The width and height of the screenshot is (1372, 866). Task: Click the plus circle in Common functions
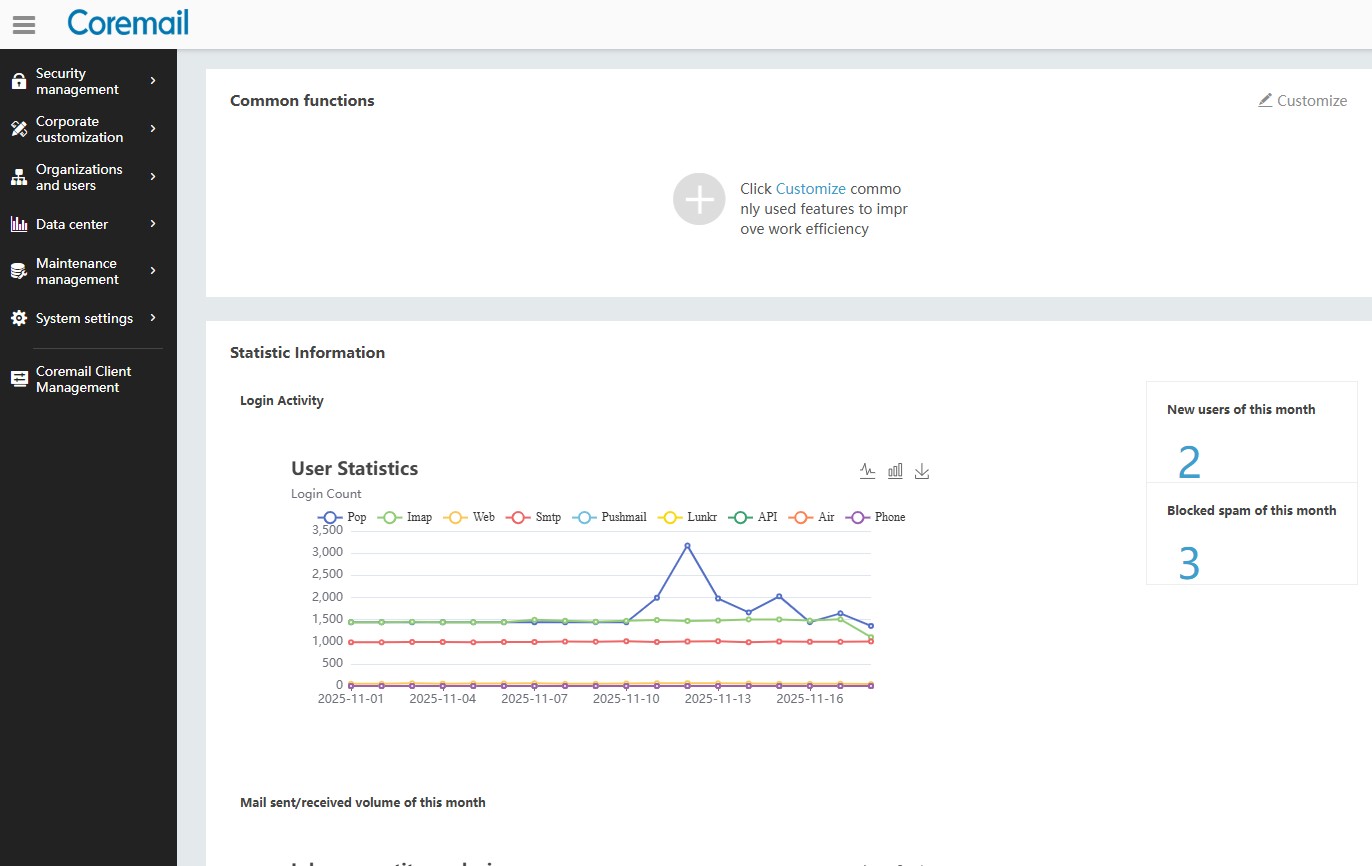[x=698, y=199]
